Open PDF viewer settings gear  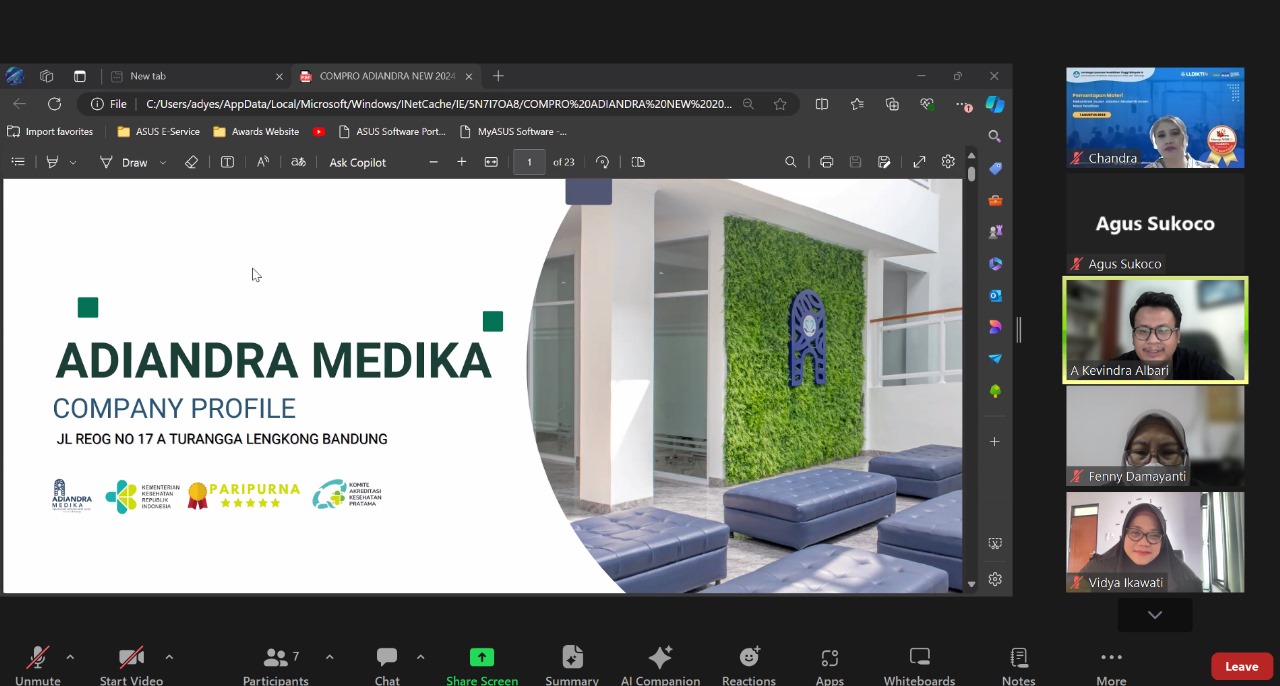[948, 162]
